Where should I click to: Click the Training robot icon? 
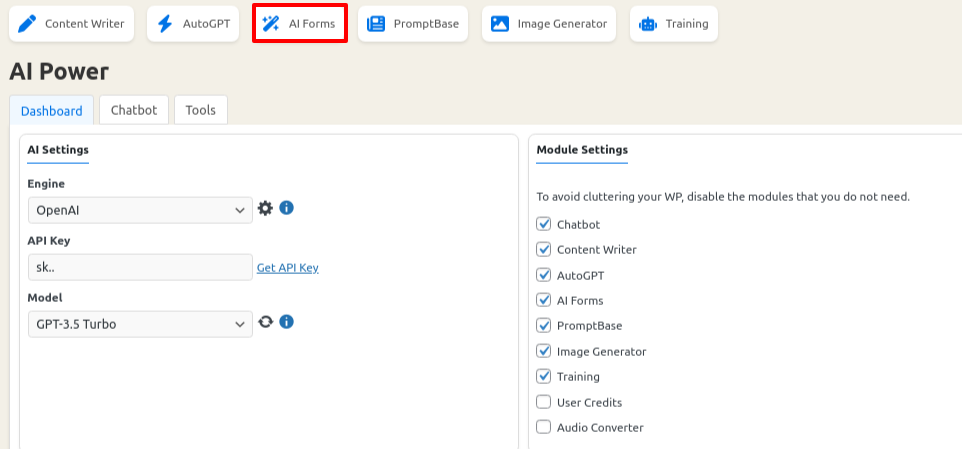tap(648, 24)
